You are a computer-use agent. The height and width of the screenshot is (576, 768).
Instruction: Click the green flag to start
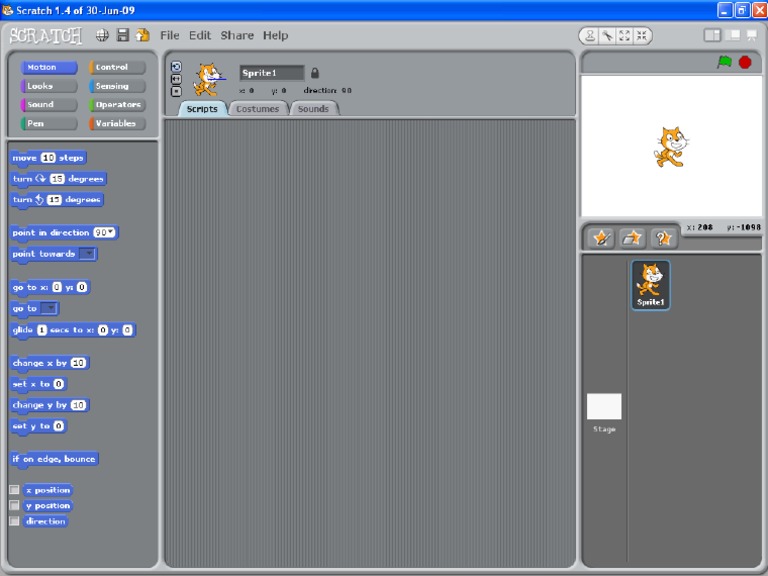point(724,62)
